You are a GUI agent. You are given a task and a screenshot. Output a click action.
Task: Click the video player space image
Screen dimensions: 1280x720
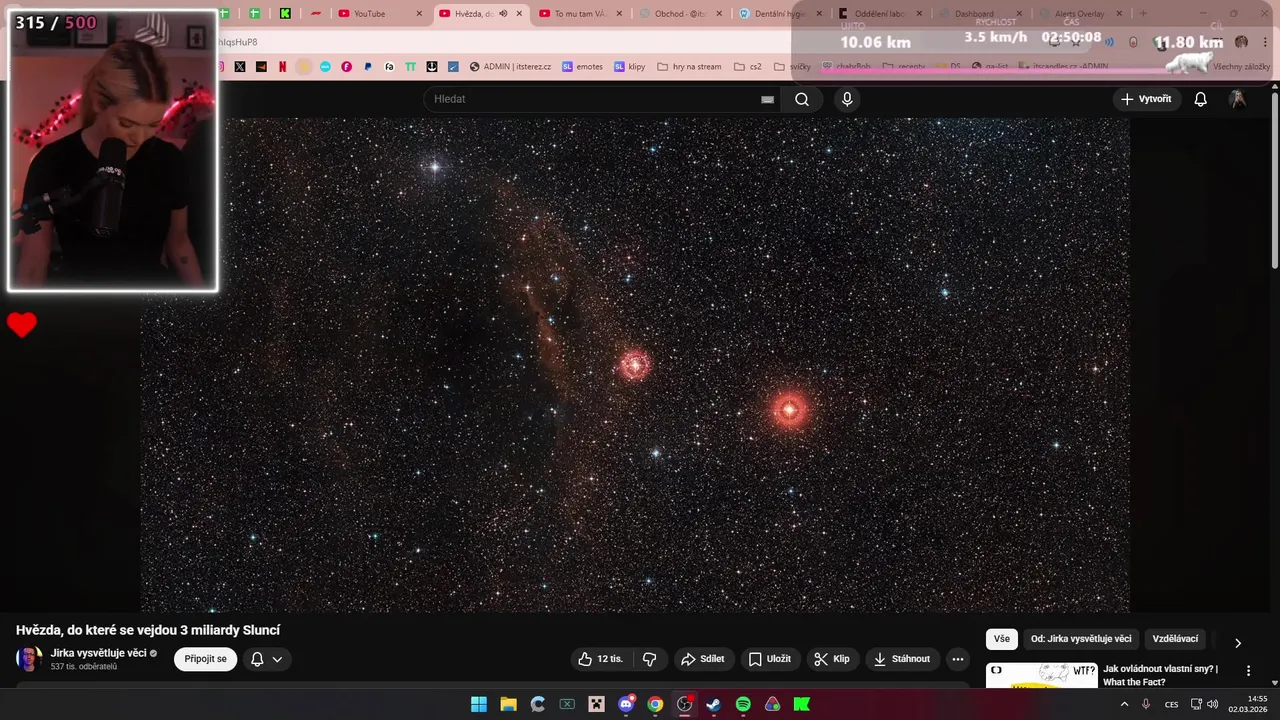(x=635, y=365)
